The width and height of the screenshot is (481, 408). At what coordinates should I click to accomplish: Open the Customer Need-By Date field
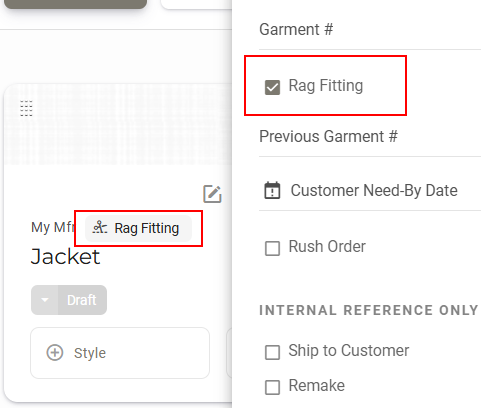click(x=370, y=190)
